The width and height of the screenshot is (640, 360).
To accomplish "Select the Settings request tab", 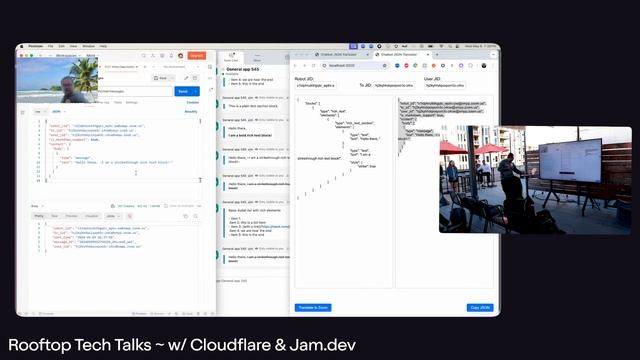I will (x=131, y=102).
